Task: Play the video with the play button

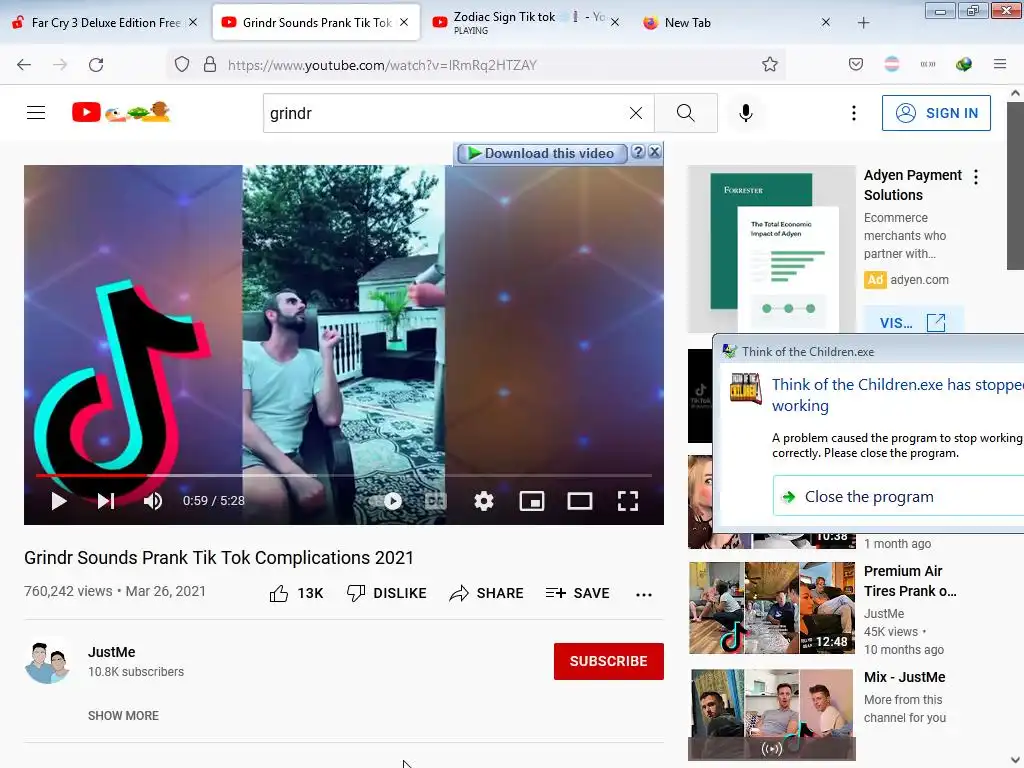Action: tap(59, 501)
